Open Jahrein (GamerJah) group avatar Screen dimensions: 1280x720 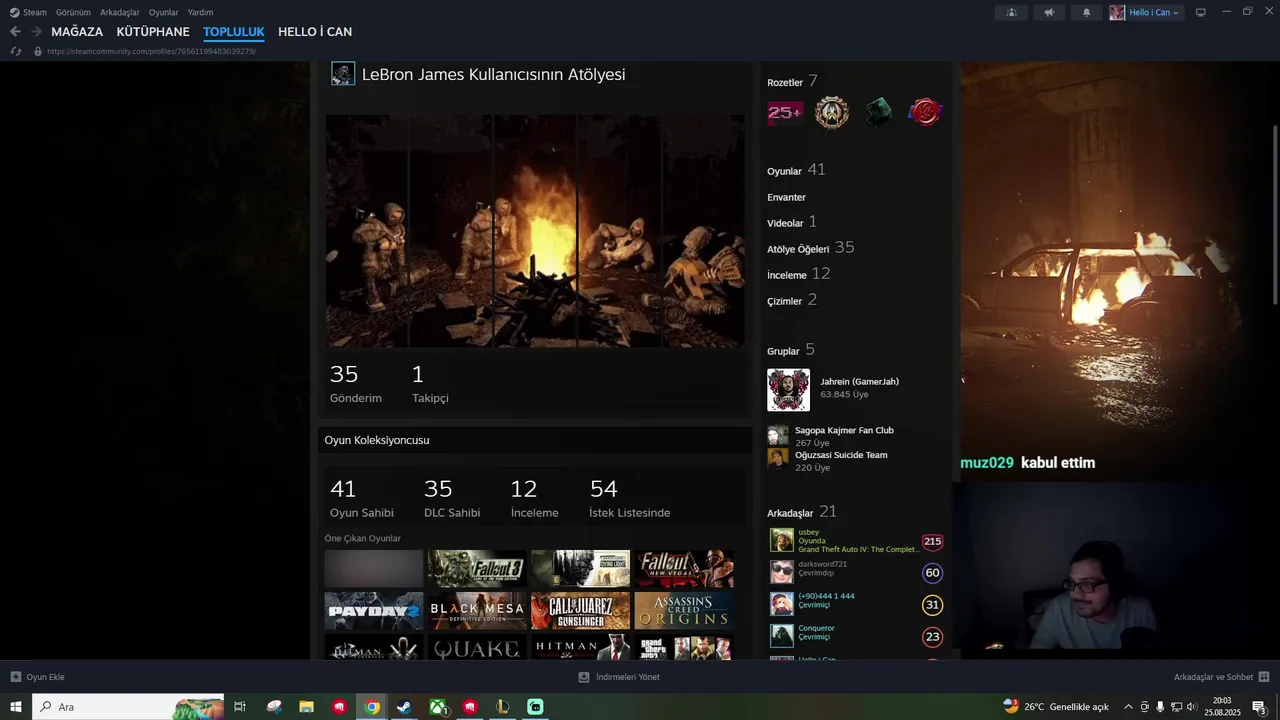coord(788,390)
